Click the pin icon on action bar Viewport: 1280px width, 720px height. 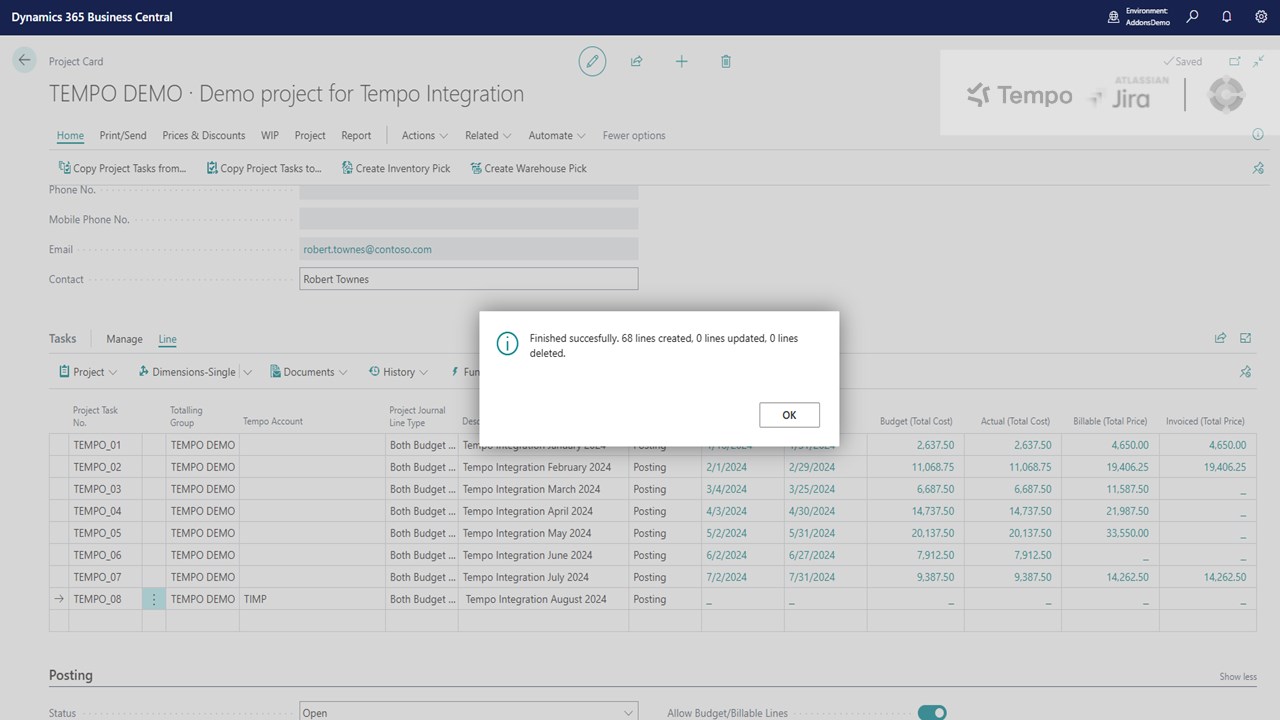(1258, 168)
